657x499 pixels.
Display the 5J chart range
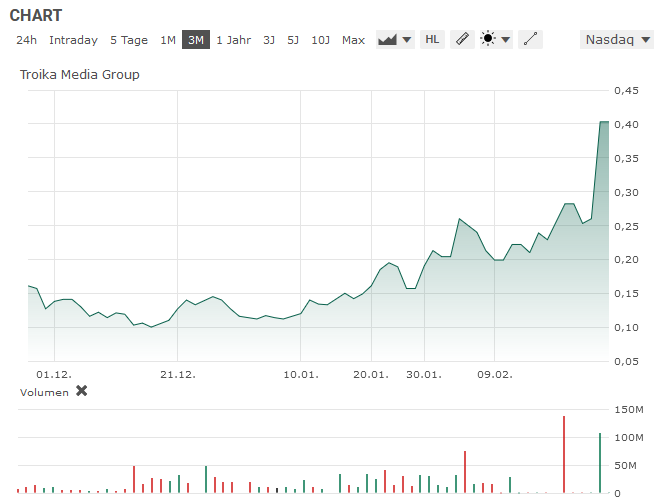pyautogui.click(x=293, y=40)
